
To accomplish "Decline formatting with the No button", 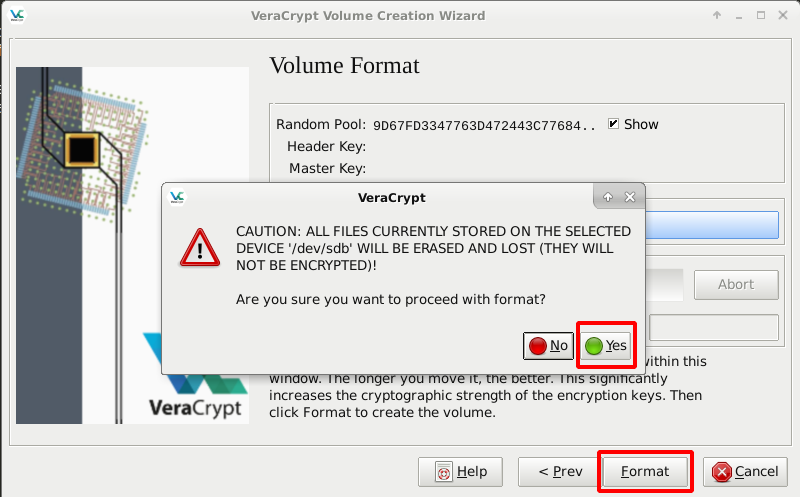I will (548, 345).
